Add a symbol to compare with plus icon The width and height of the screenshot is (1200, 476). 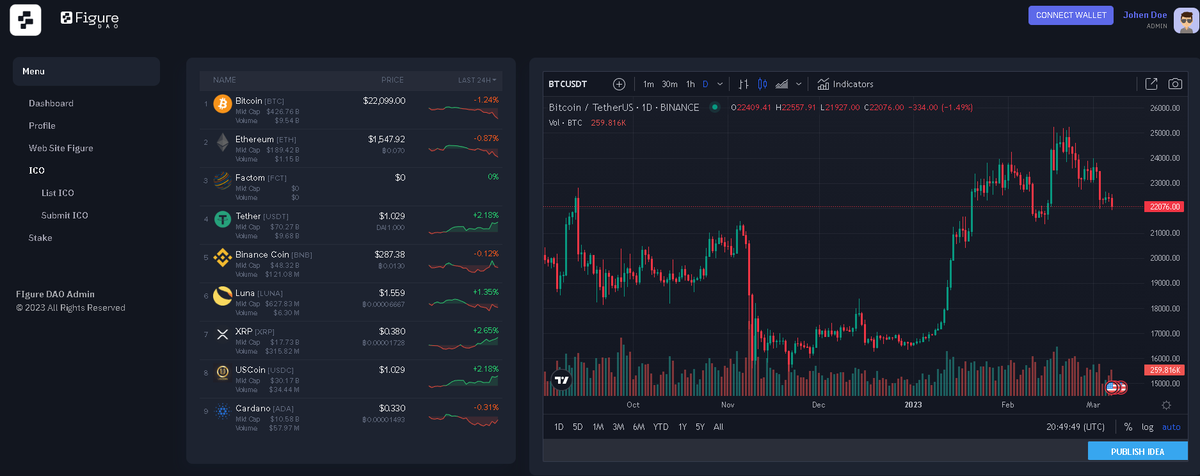click(619, 84)
